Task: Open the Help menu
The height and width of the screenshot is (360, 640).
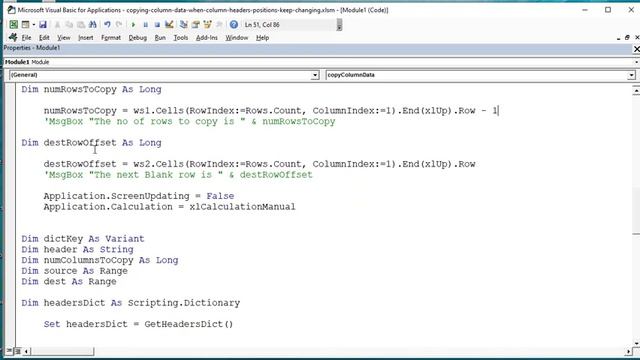Action: [262, 38]
